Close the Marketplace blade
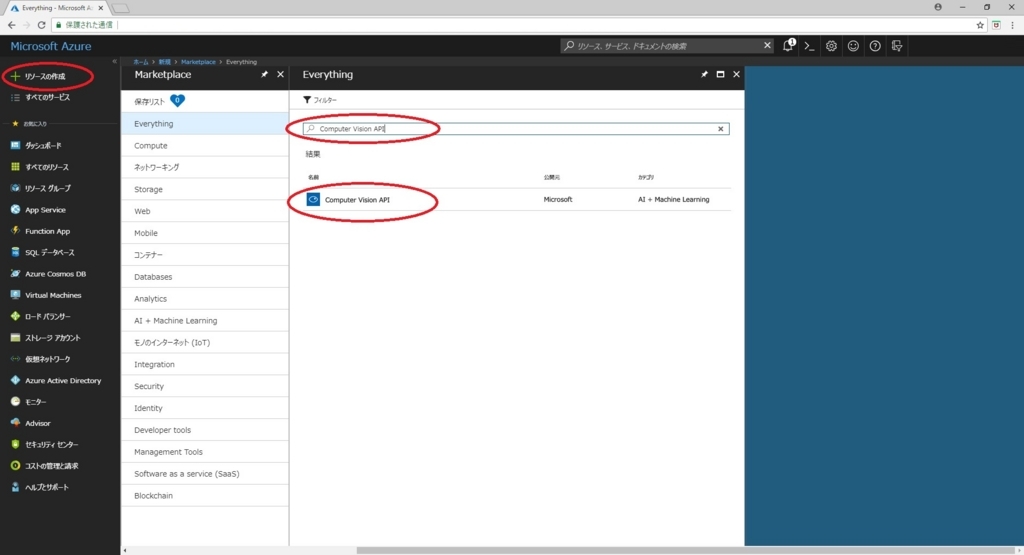The image size is (1024, 555). (280, 74)
